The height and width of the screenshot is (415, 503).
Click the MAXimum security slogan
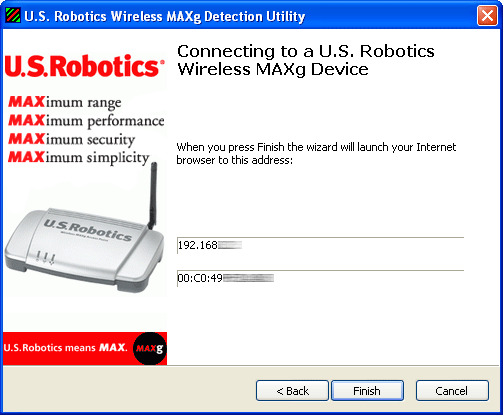(x=72, y=139)
